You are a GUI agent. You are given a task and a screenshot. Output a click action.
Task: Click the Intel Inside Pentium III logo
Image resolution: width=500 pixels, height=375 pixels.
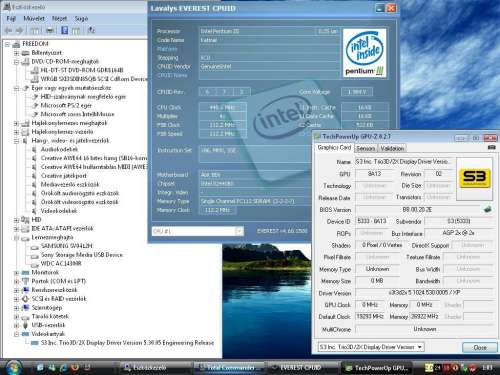365,53
